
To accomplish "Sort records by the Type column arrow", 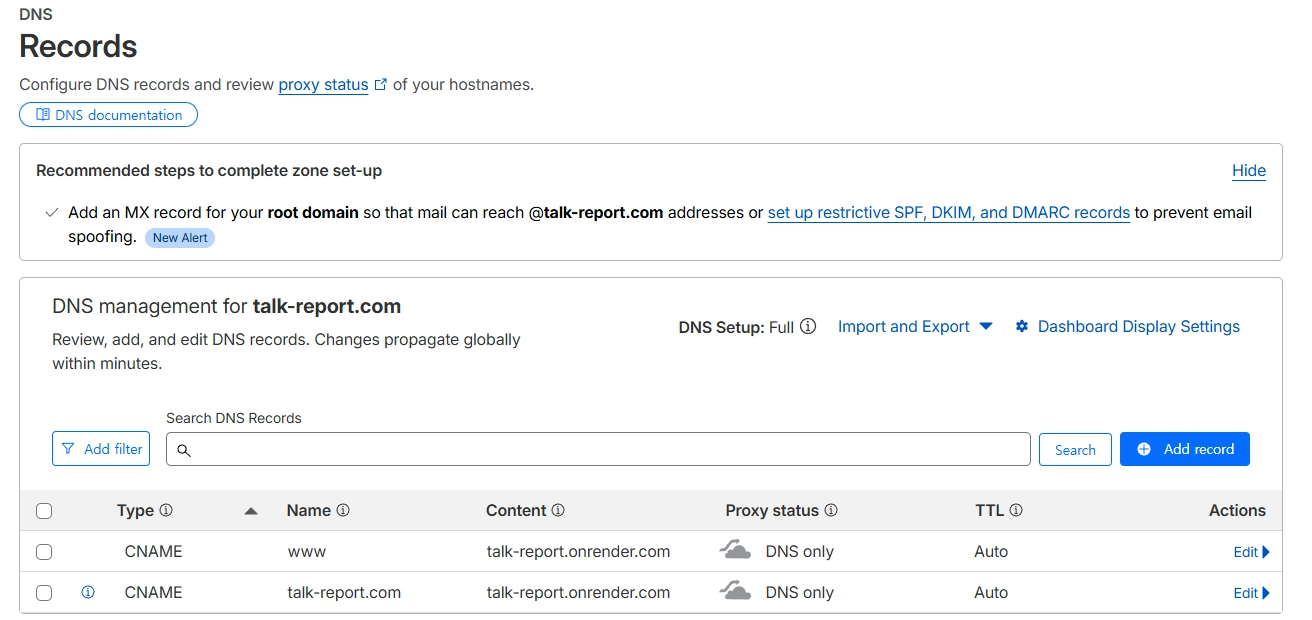I will 251,511.
